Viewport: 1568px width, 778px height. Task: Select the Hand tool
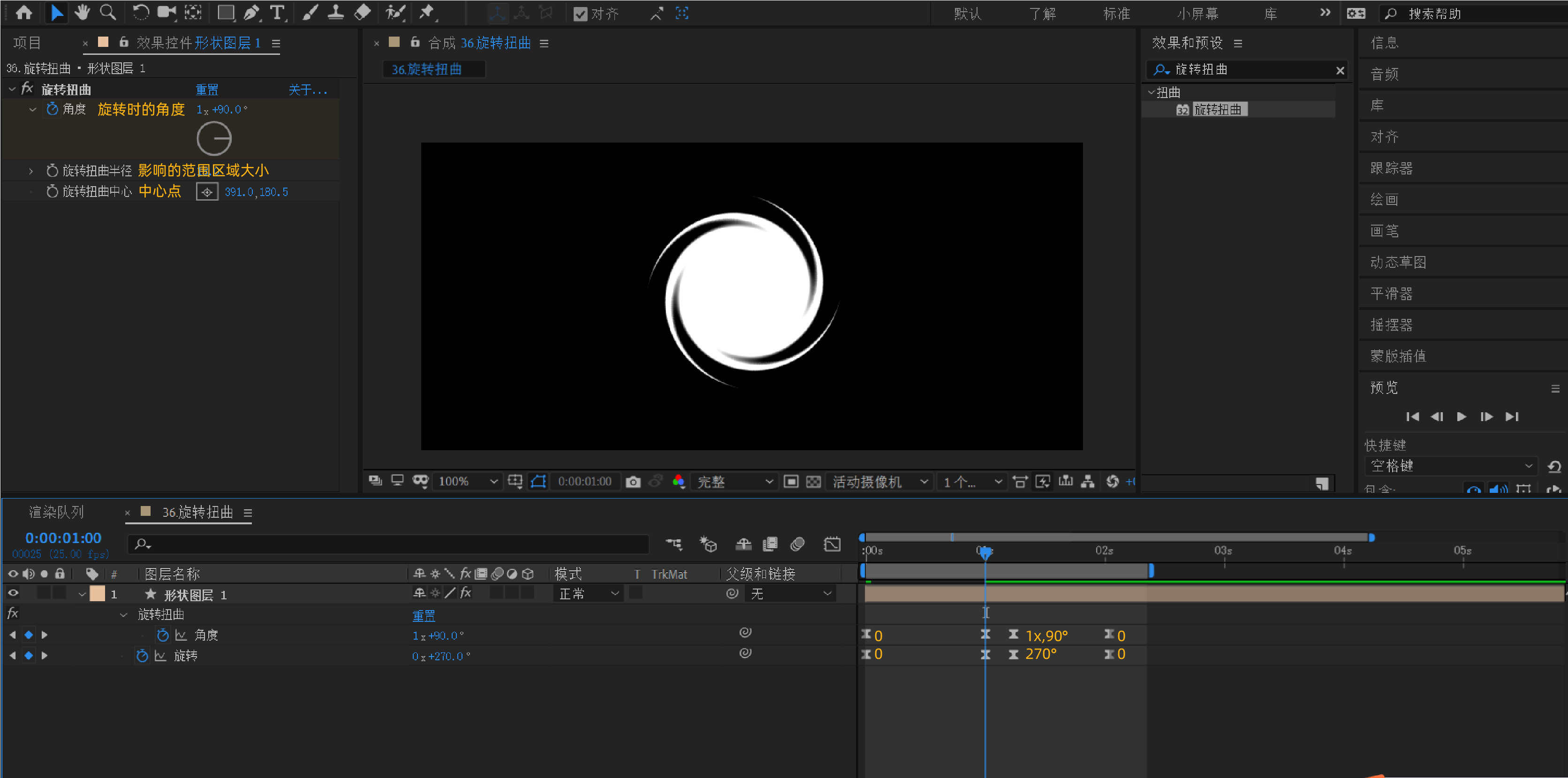[x=82, y=13]
